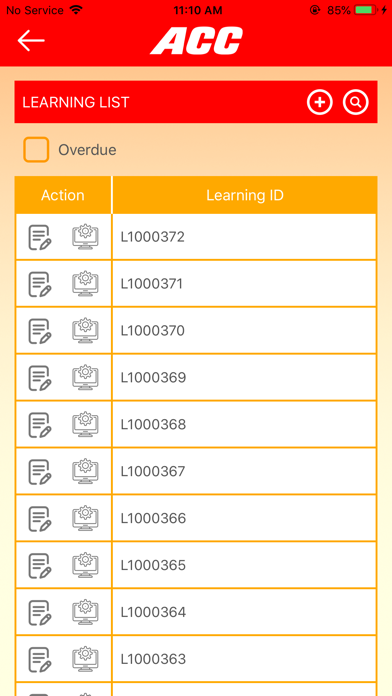Go back using the arrow icon
The width and height of the screenshot is (392, 696).
click(31, 40)
